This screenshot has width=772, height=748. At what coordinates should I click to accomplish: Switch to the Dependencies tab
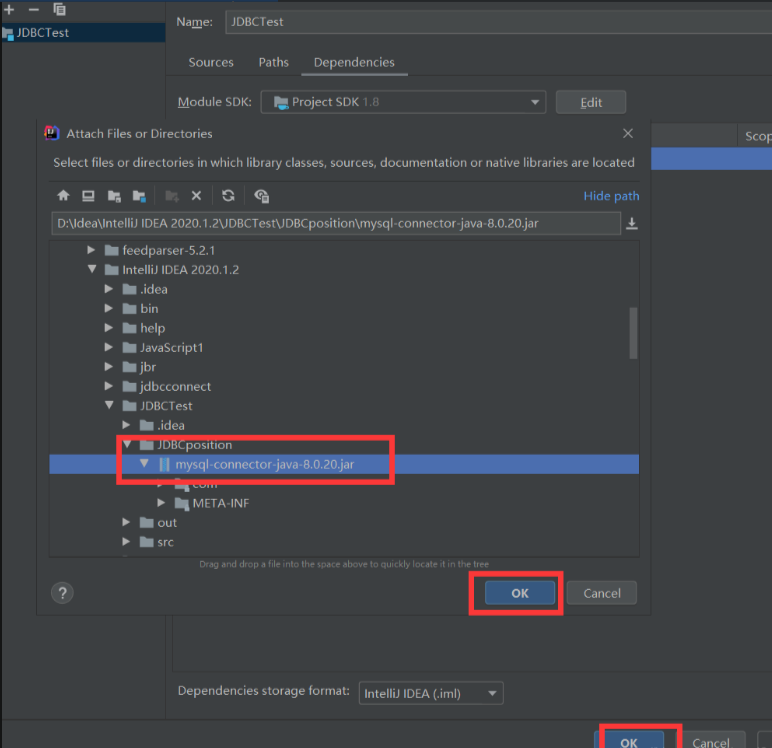point(354,63)
